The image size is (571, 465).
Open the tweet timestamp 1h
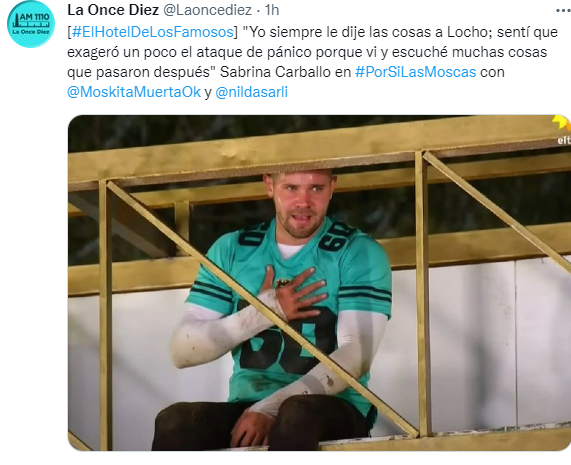(x=272, y=10)
